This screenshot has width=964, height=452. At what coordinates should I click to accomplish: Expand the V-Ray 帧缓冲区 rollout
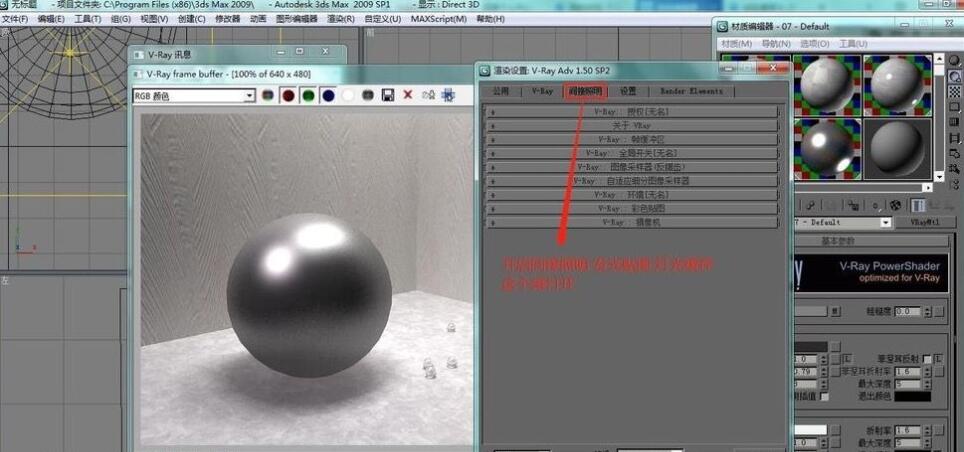click(631, 140)
